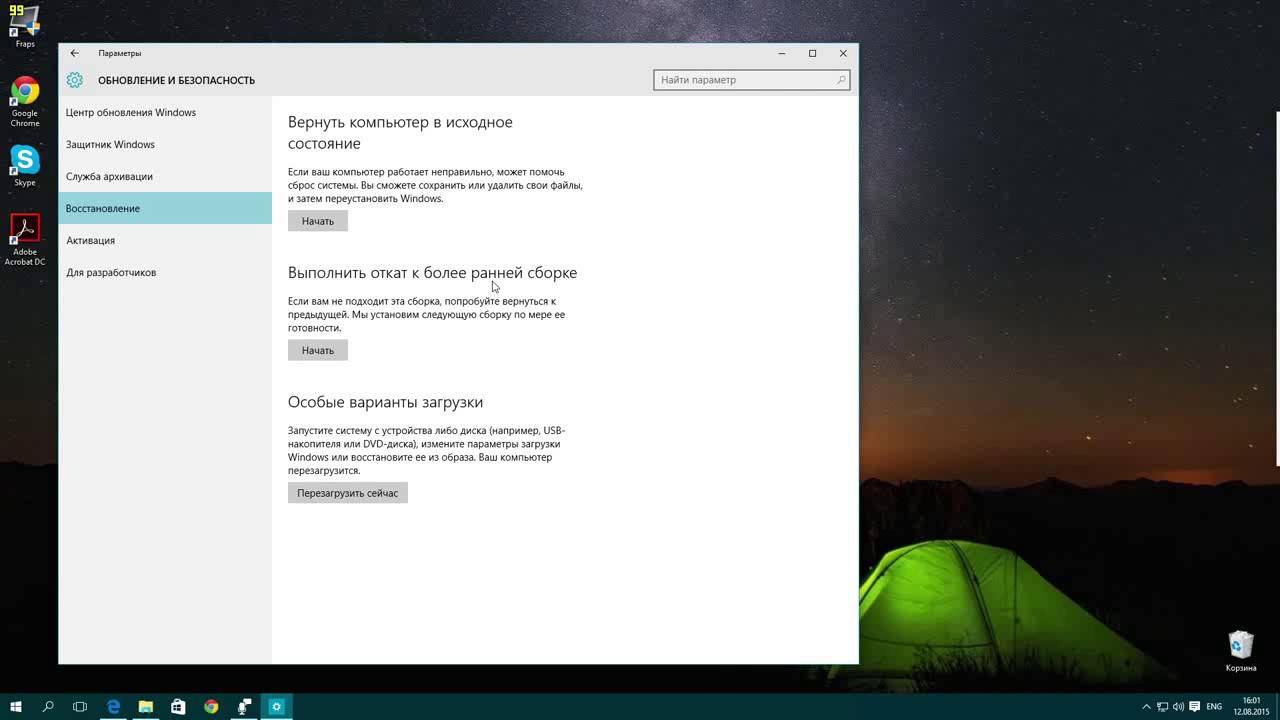Open taskbar search magnifier
Image resolution: width=1280 pixels, height=720 pixels.
[x=48, y=707]
